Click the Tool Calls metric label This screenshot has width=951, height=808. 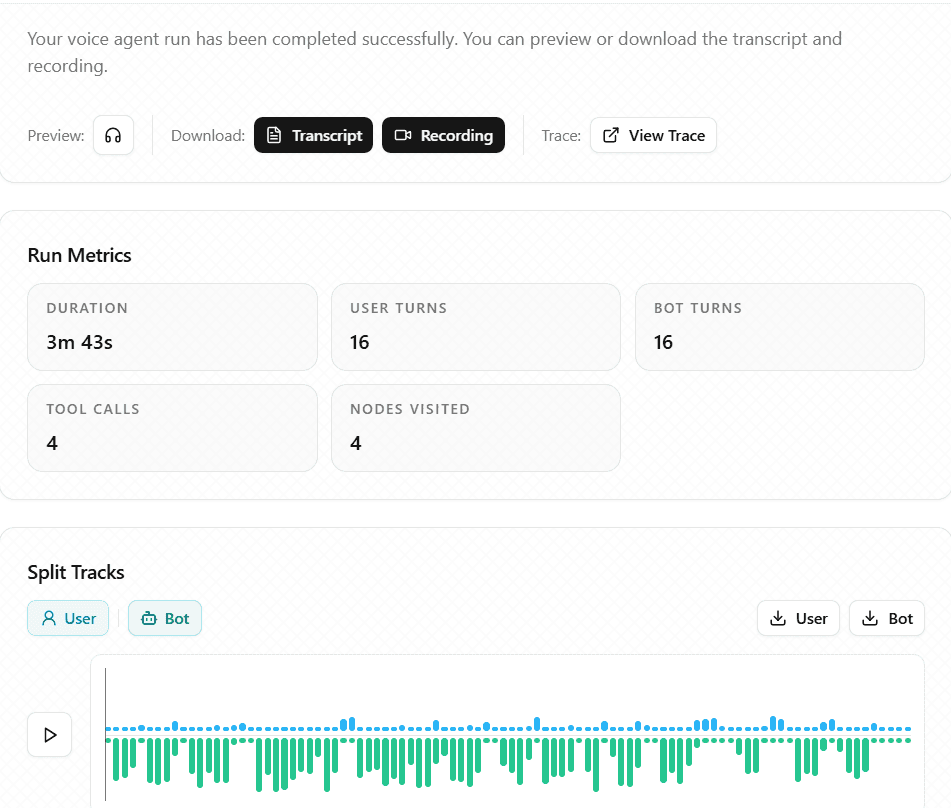(x=93, y=409)
